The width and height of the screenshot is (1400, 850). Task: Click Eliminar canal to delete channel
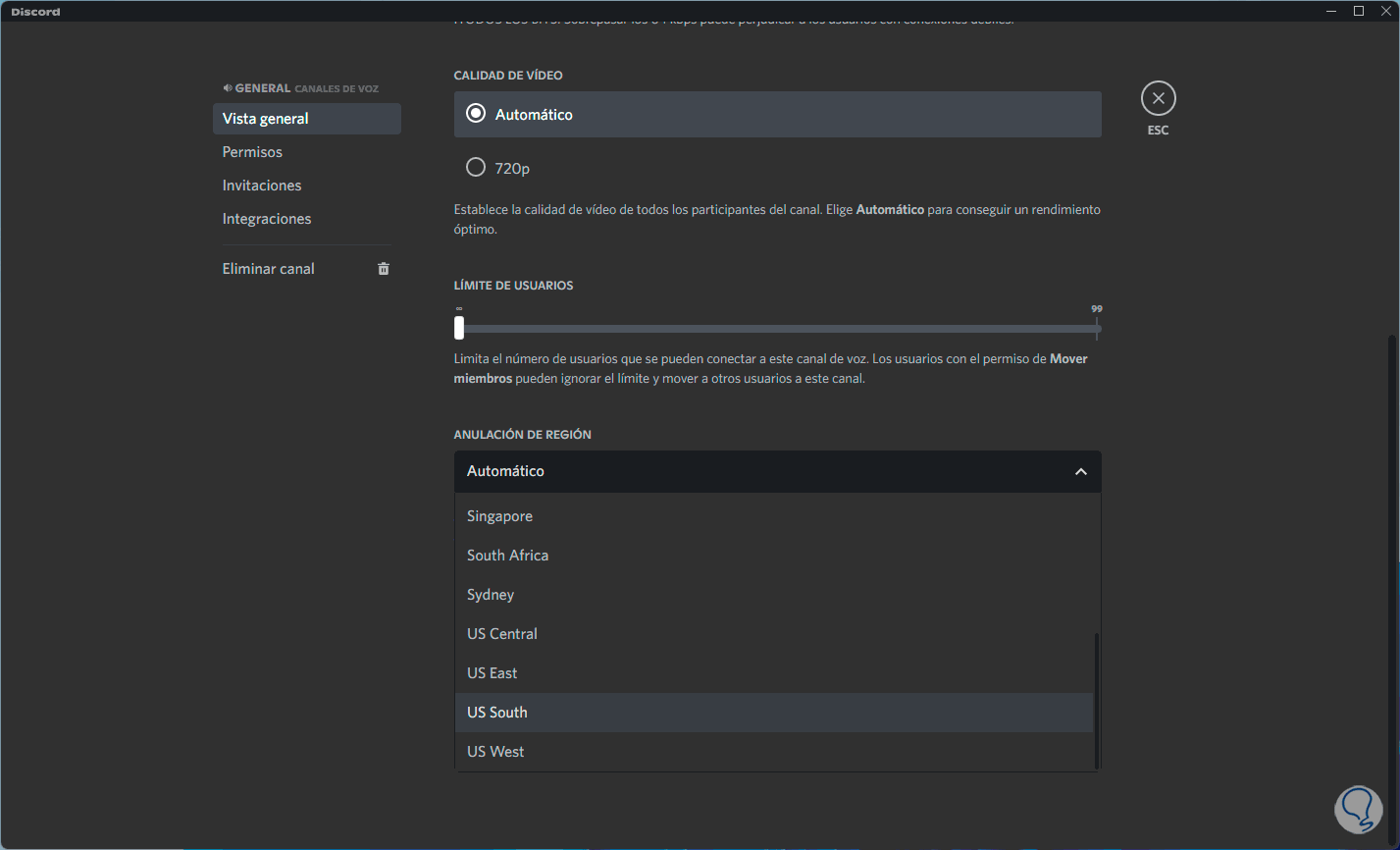pyautogui.click(x=269, y=269)
